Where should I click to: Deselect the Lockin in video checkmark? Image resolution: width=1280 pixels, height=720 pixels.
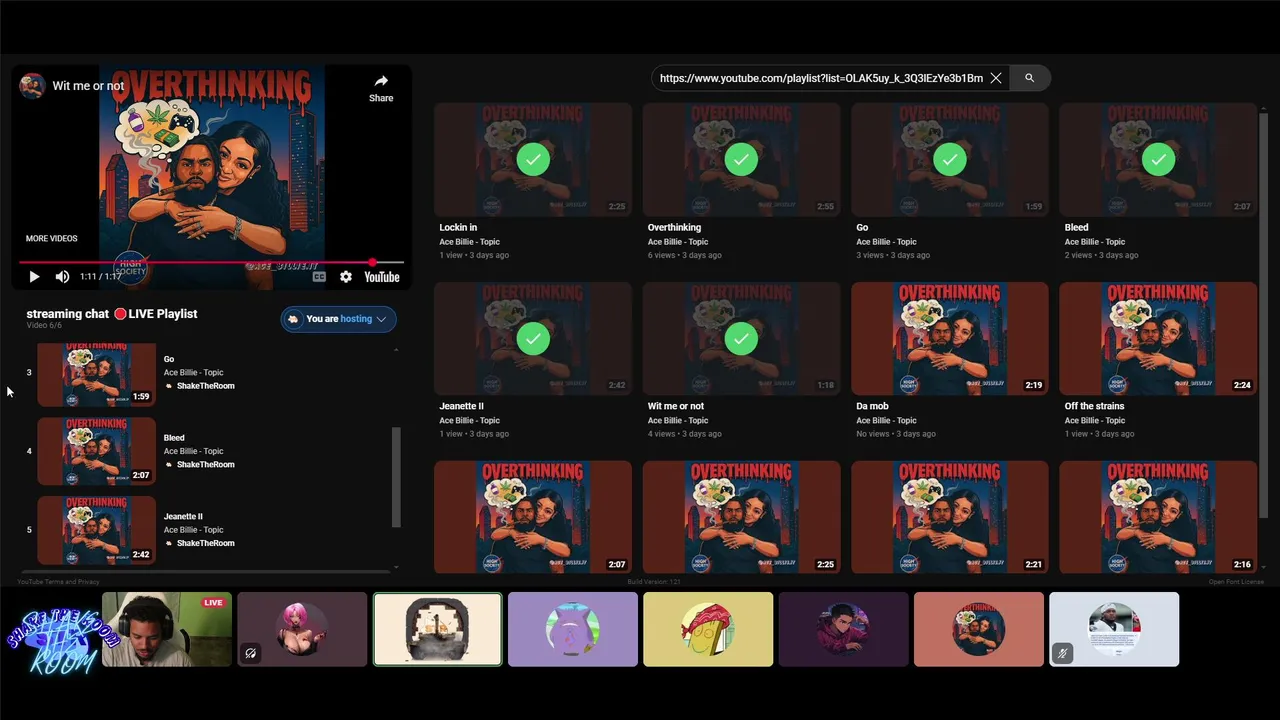(533, 159)
